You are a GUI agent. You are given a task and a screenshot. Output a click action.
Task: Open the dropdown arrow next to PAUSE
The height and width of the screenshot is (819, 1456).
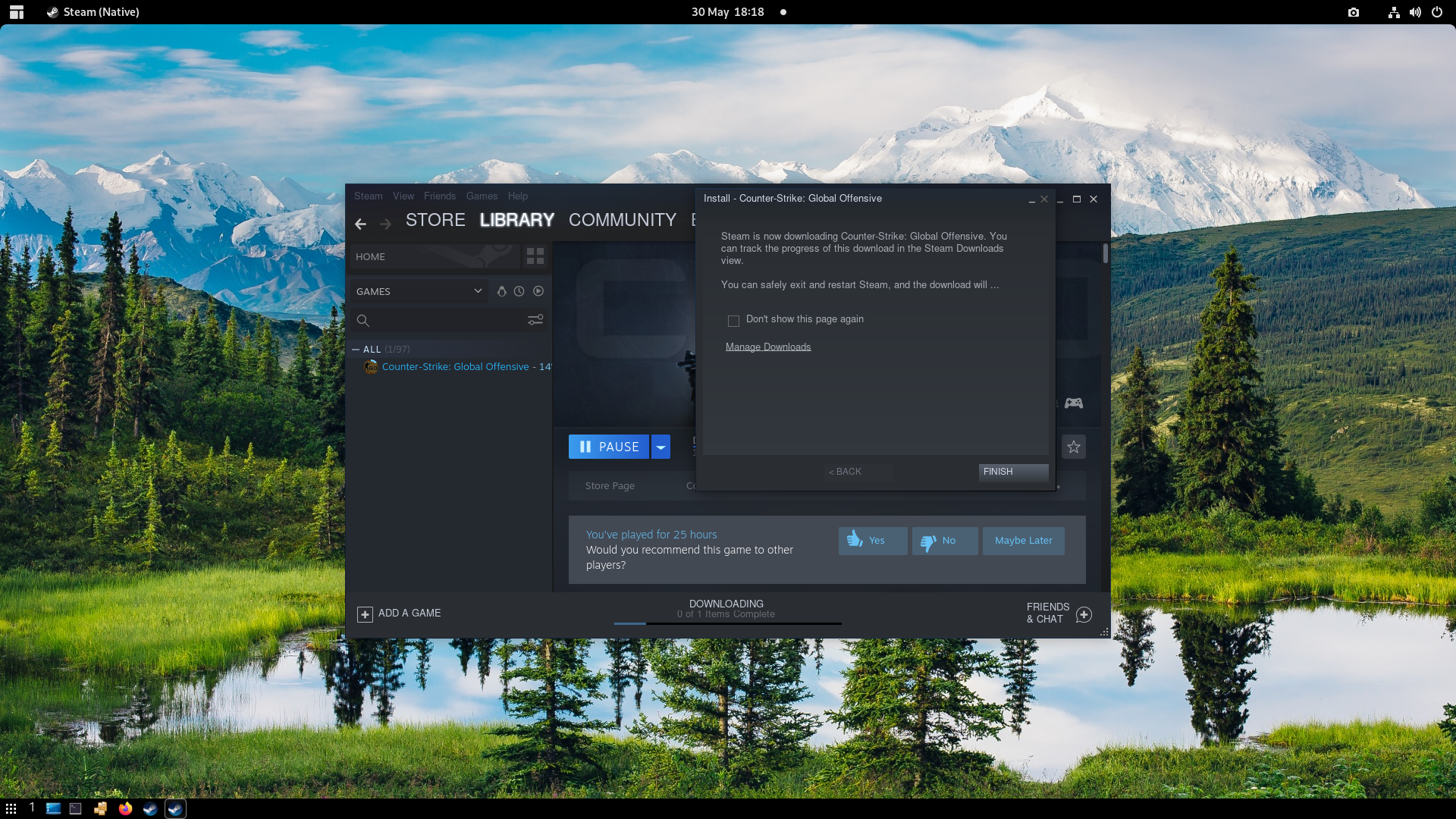pyautogui.click(x=661, y=447)
